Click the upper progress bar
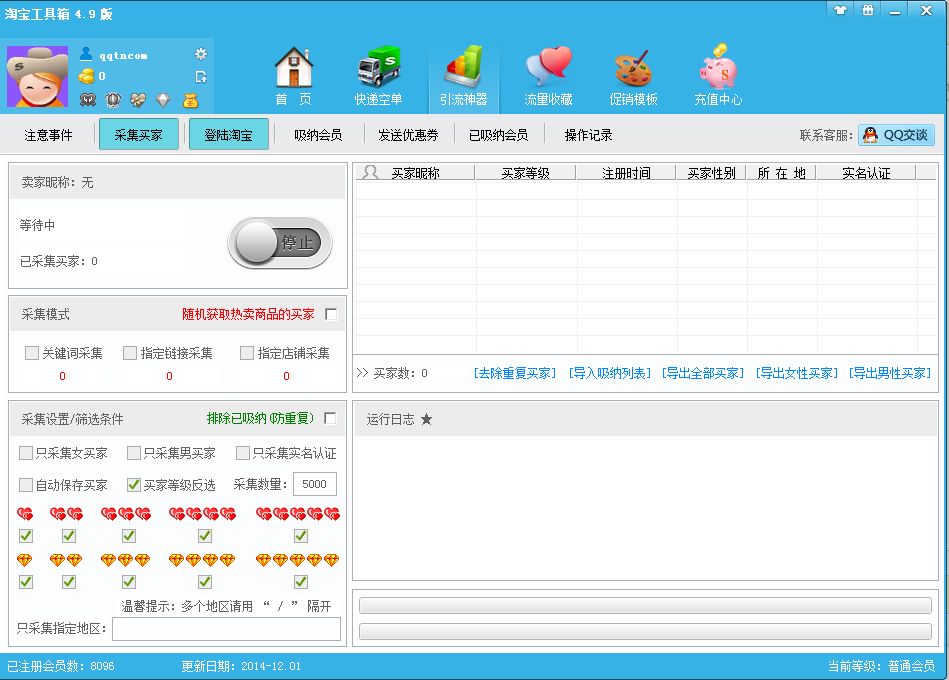This screenshot has width=949, height=680. pos(645,606)
